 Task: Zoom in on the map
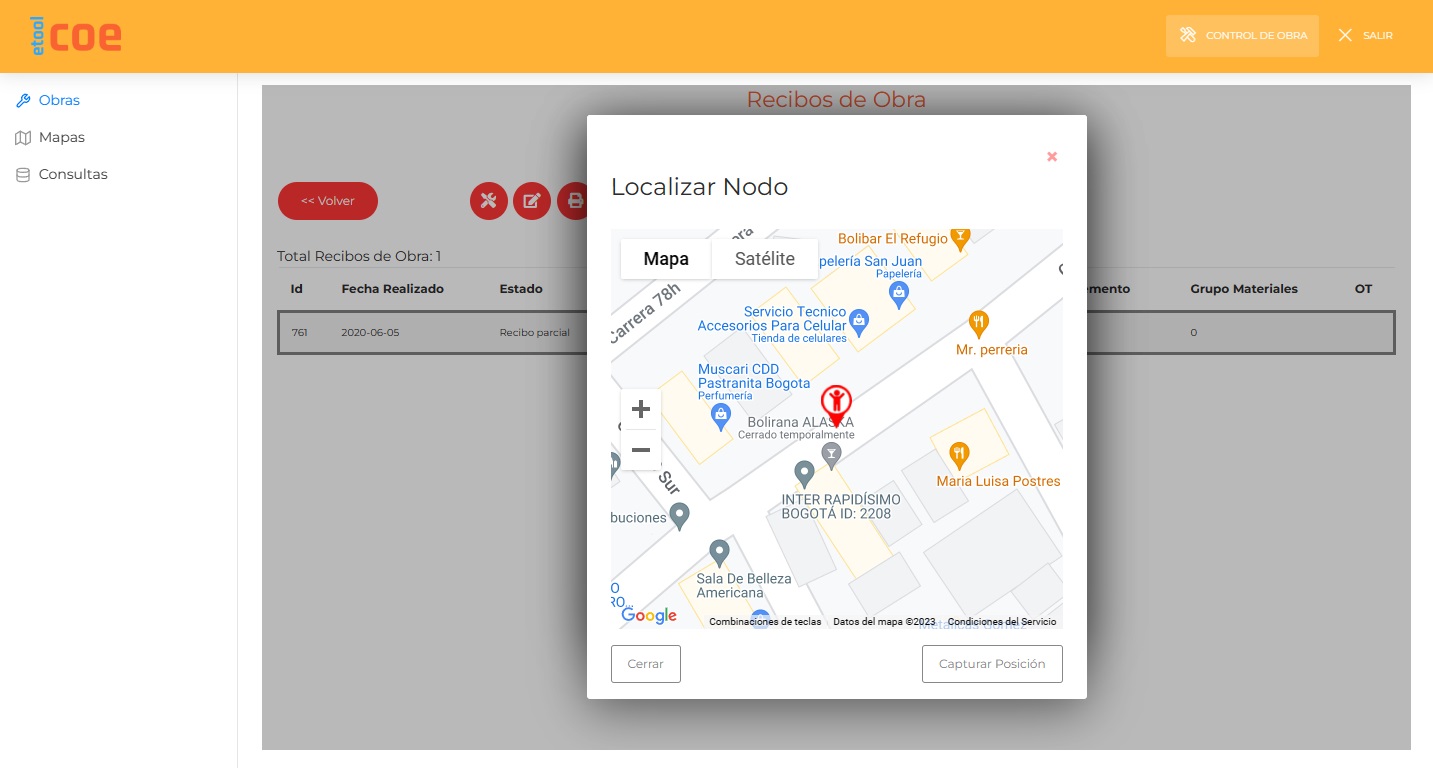point(641,409)
